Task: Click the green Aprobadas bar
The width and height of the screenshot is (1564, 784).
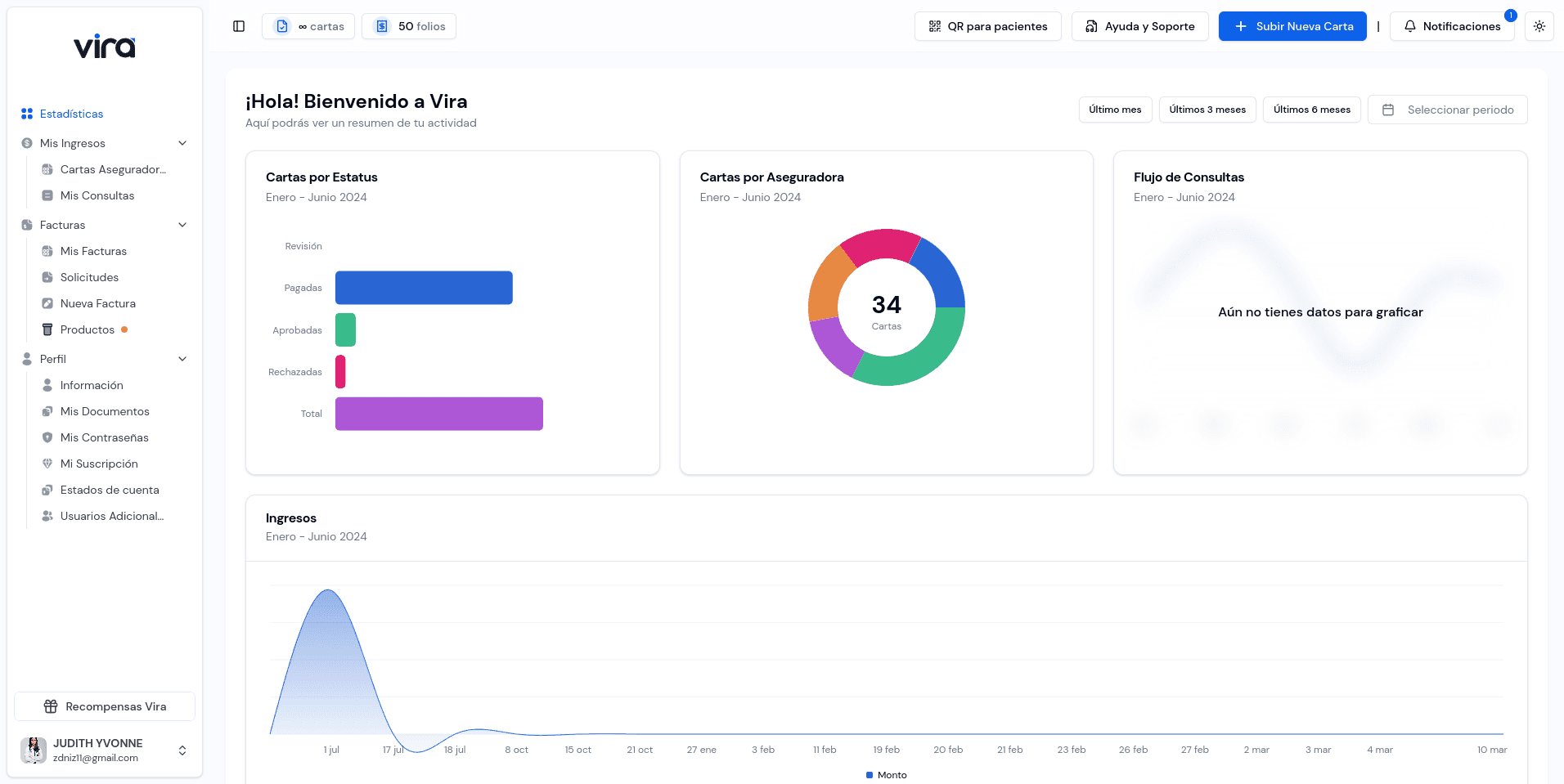Action: point(345,330)
